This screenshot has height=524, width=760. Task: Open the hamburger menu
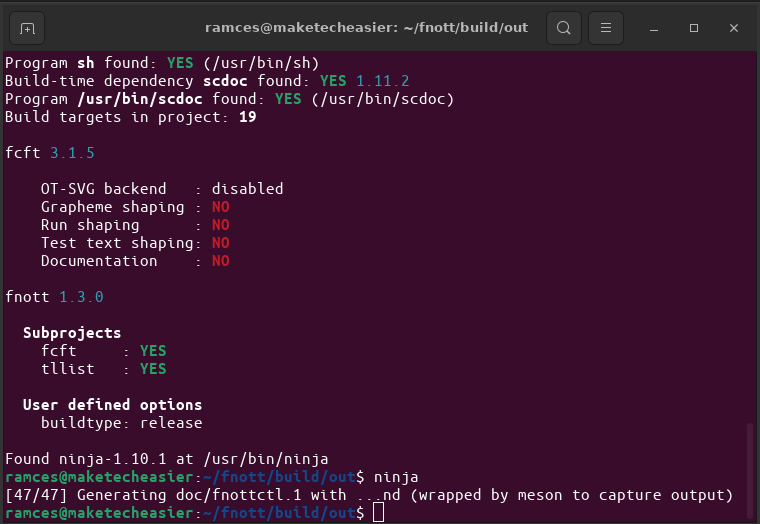click(x=606, y=28)
